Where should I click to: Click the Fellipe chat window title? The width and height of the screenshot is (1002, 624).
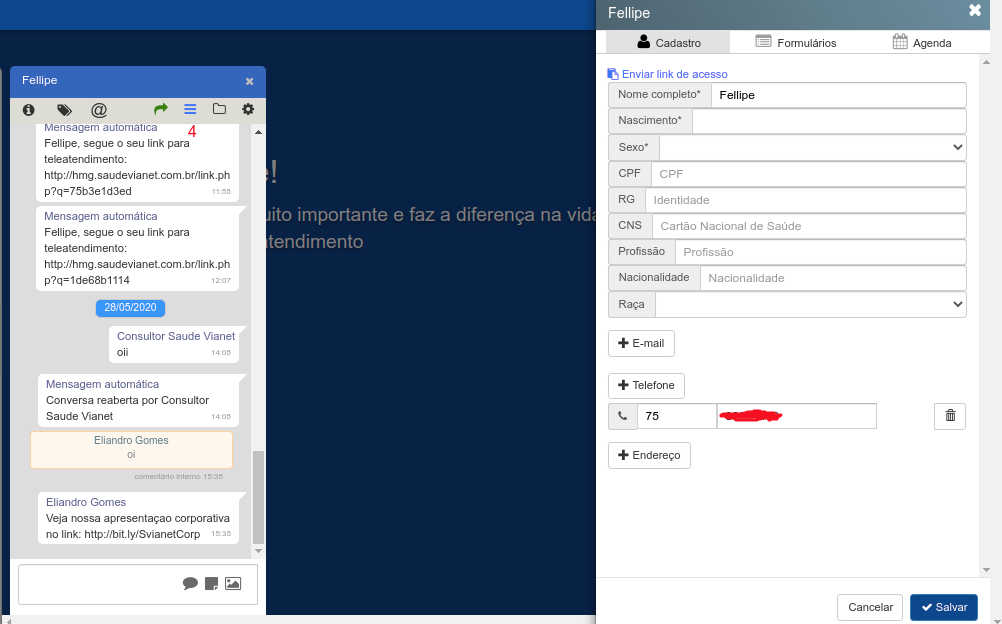[40, 80]
